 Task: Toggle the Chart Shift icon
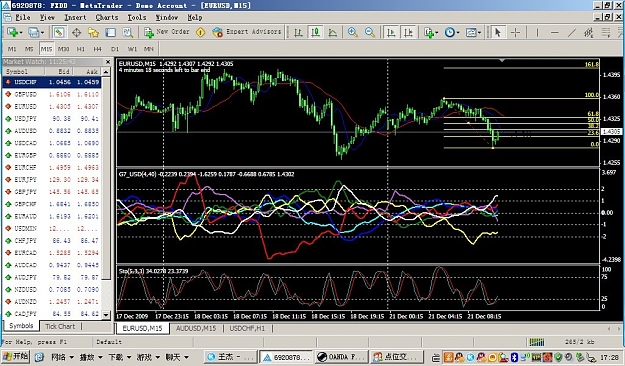pyautogui.click(x=408, y=32)
